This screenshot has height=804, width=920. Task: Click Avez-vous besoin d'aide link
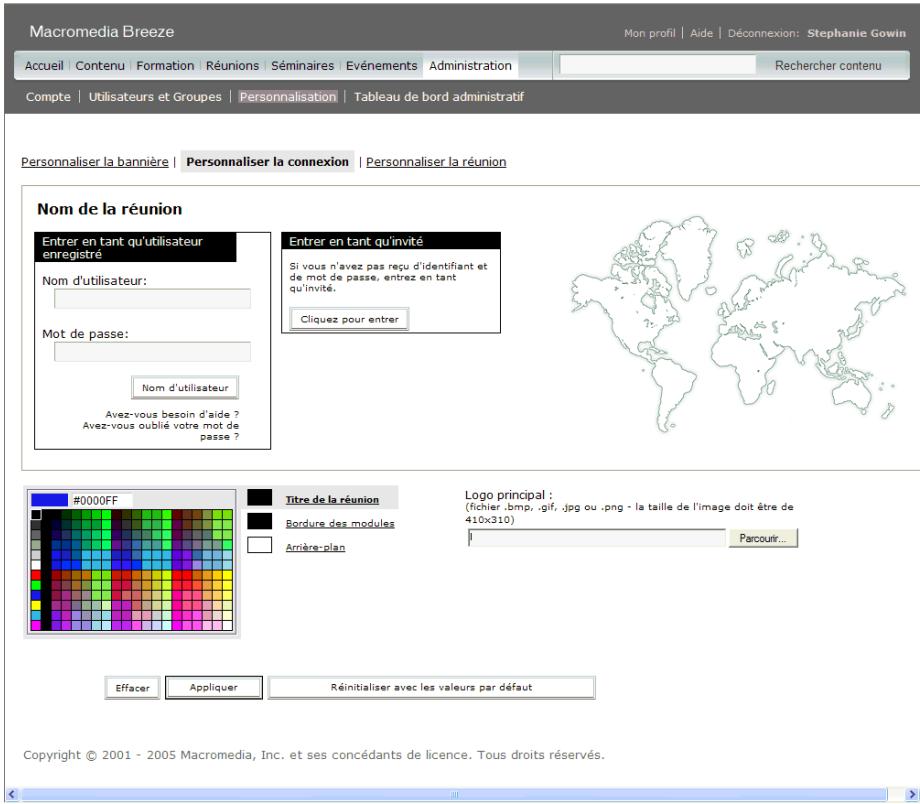pos(172,414)
